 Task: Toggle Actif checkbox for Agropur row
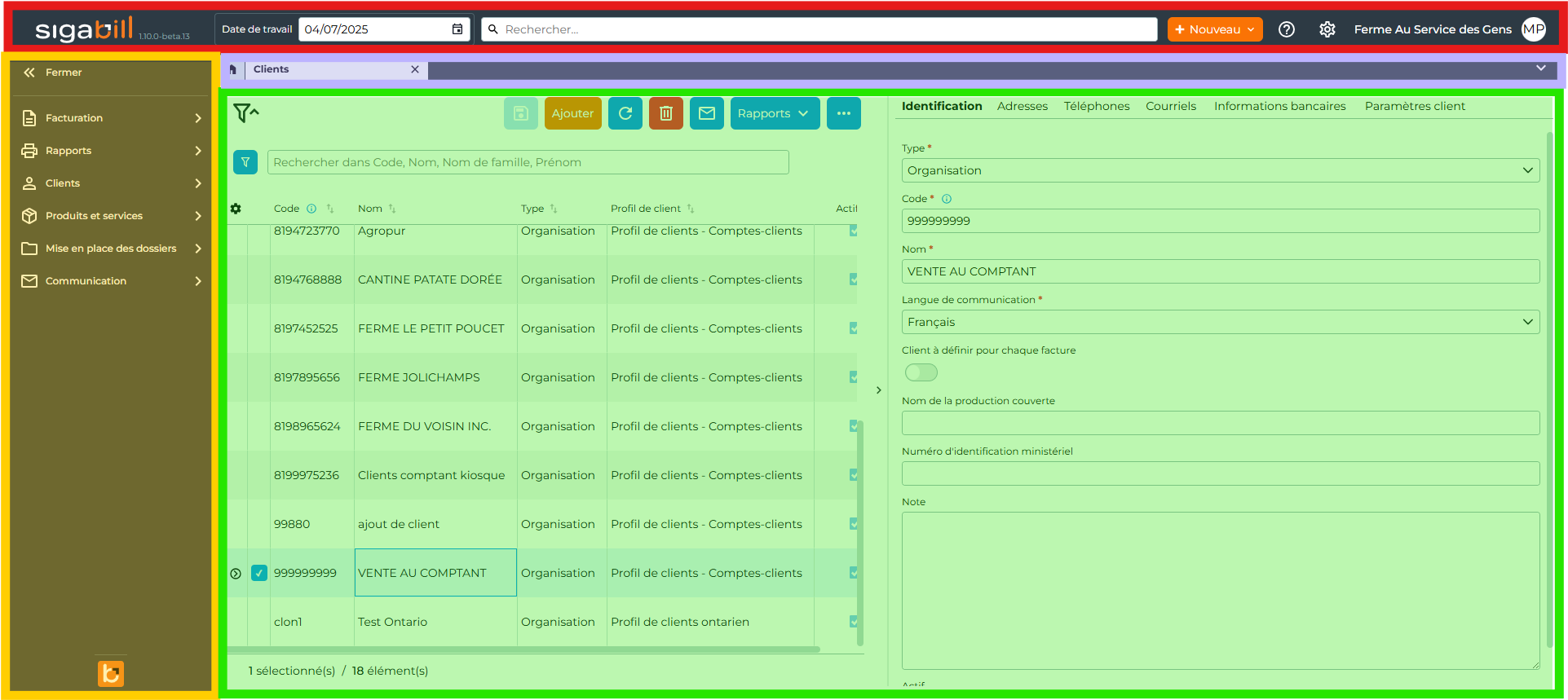pos(853,231)
